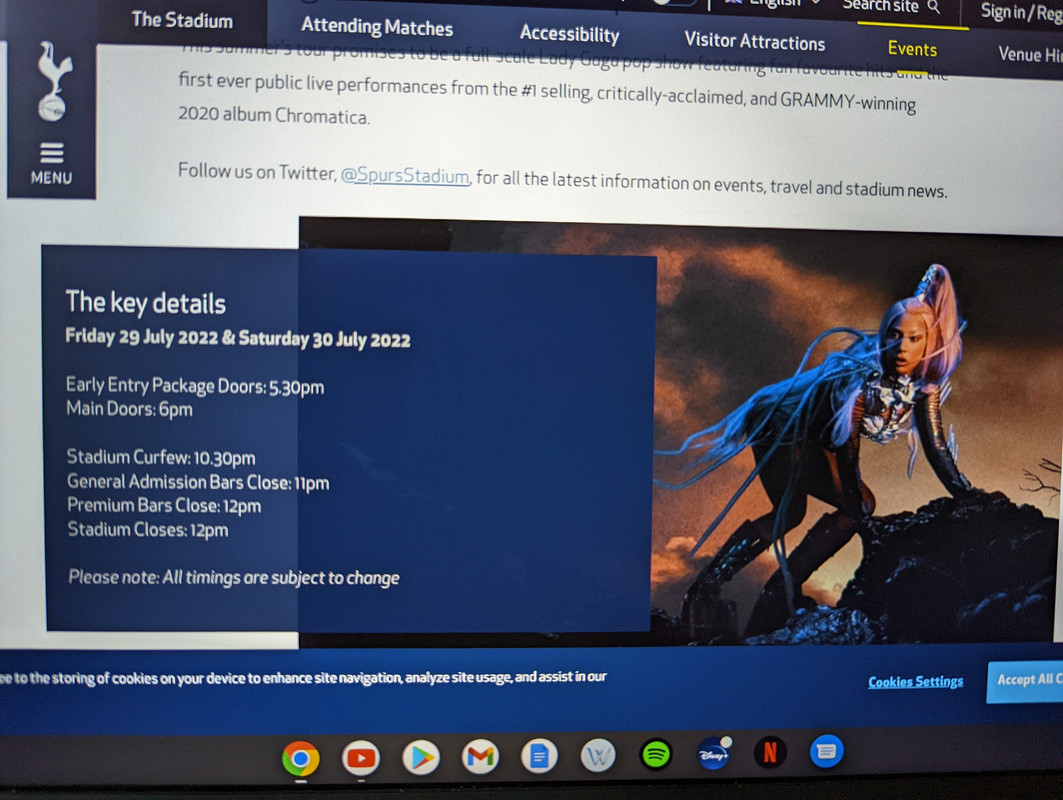
Task: Open Google Play Store shelf icon
Action: click(421, 757)
